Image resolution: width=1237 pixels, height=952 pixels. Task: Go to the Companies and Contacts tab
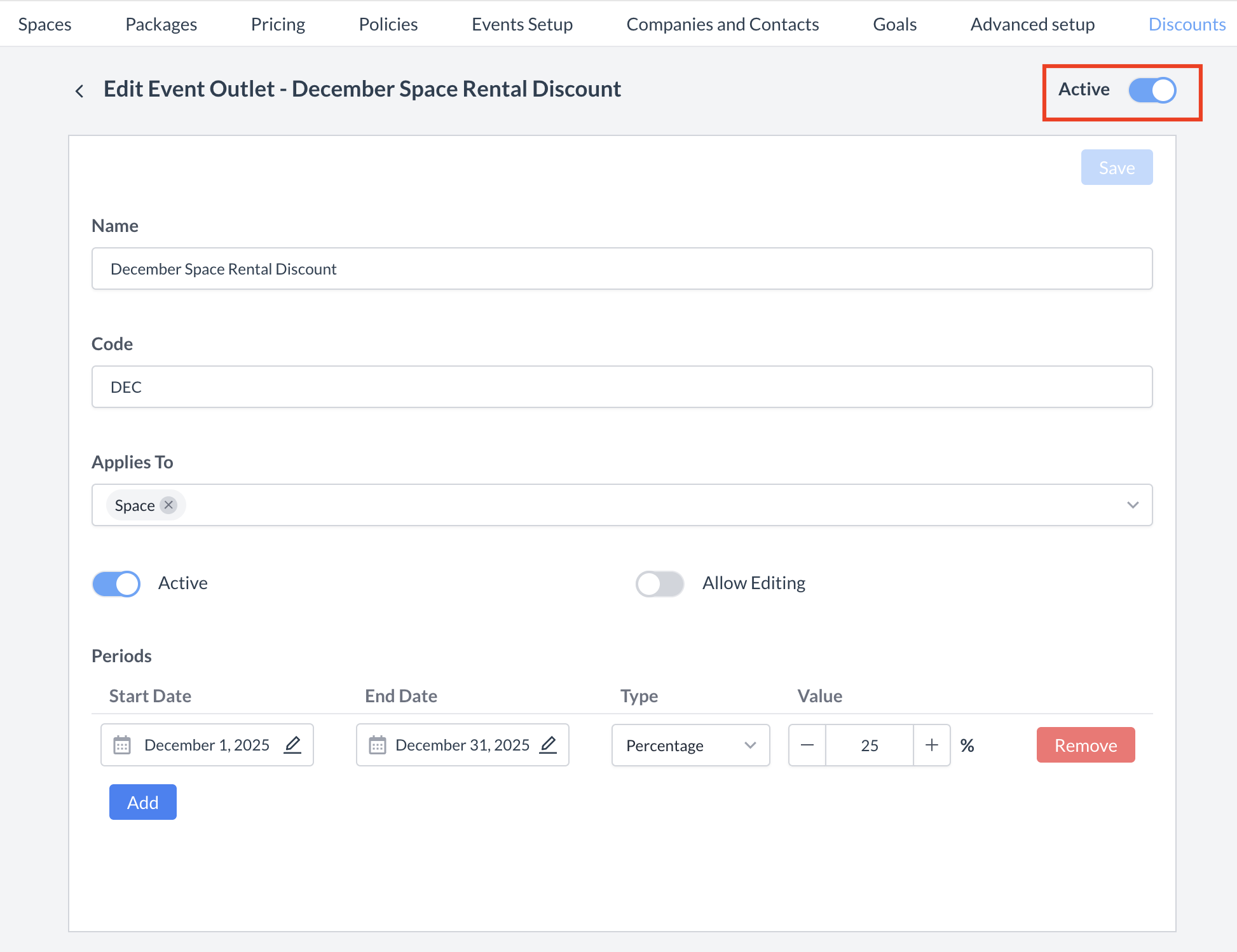point(722,24)
